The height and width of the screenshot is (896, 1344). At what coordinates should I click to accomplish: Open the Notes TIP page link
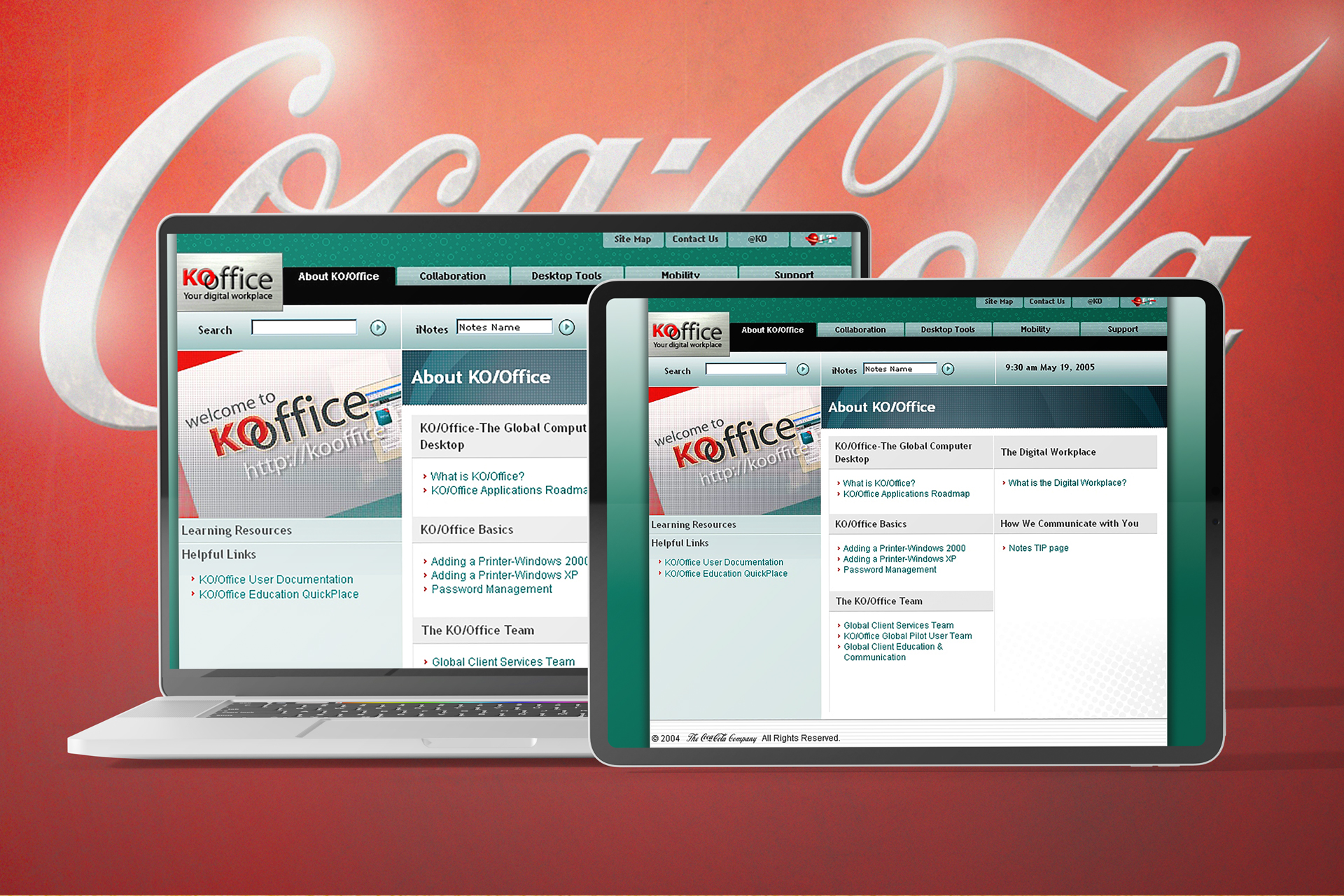[1038, 548]
